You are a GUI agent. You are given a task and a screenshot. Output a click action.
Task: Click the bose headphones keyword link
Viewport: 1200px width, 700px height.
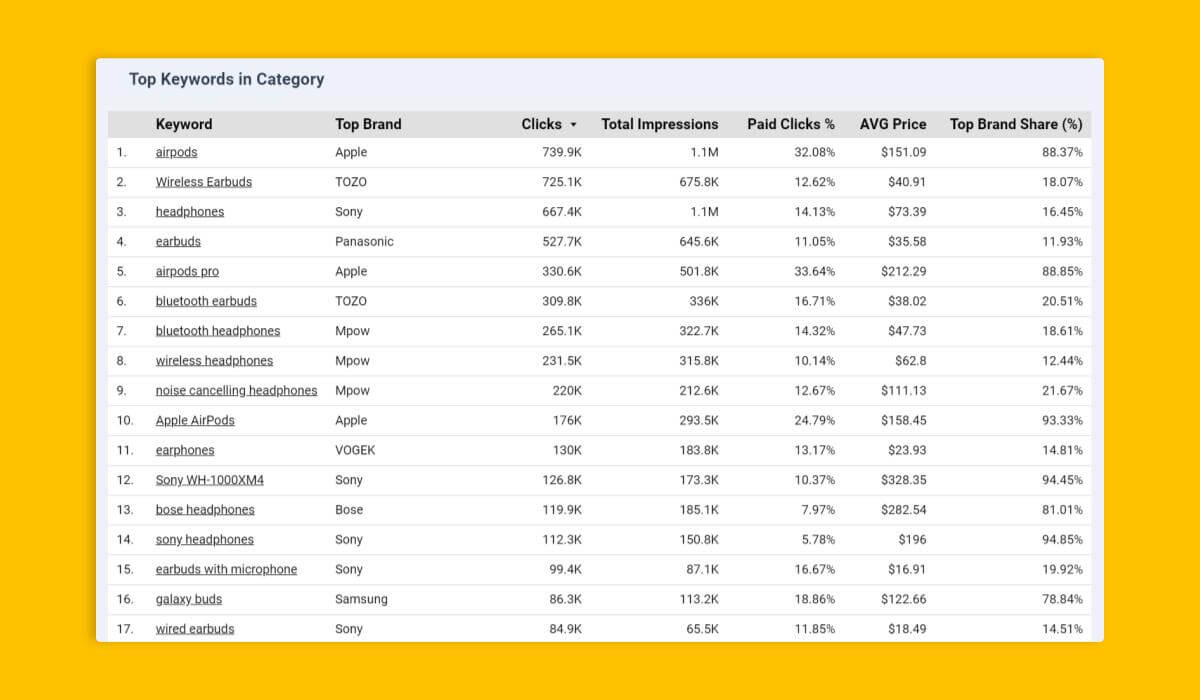[205, 510]
